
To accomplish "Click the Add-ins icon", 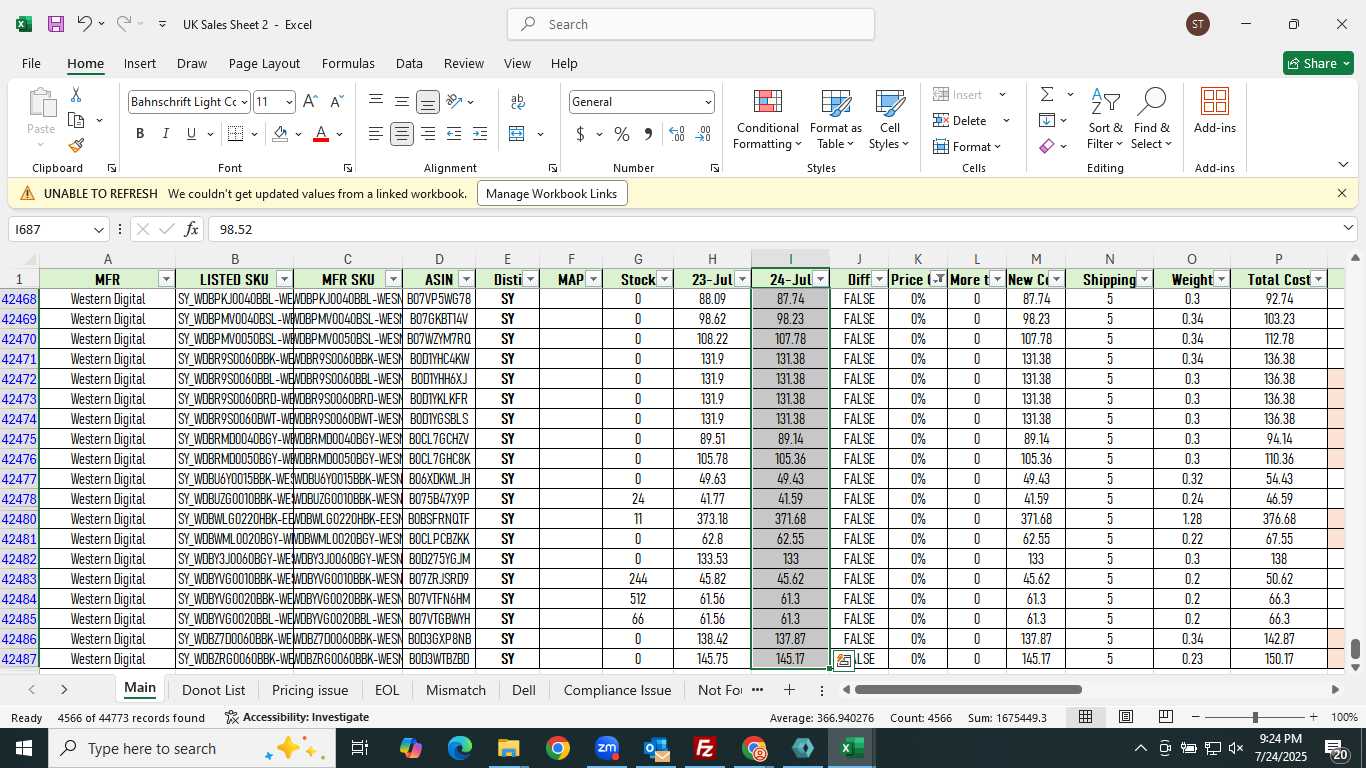I will 1214,111.
